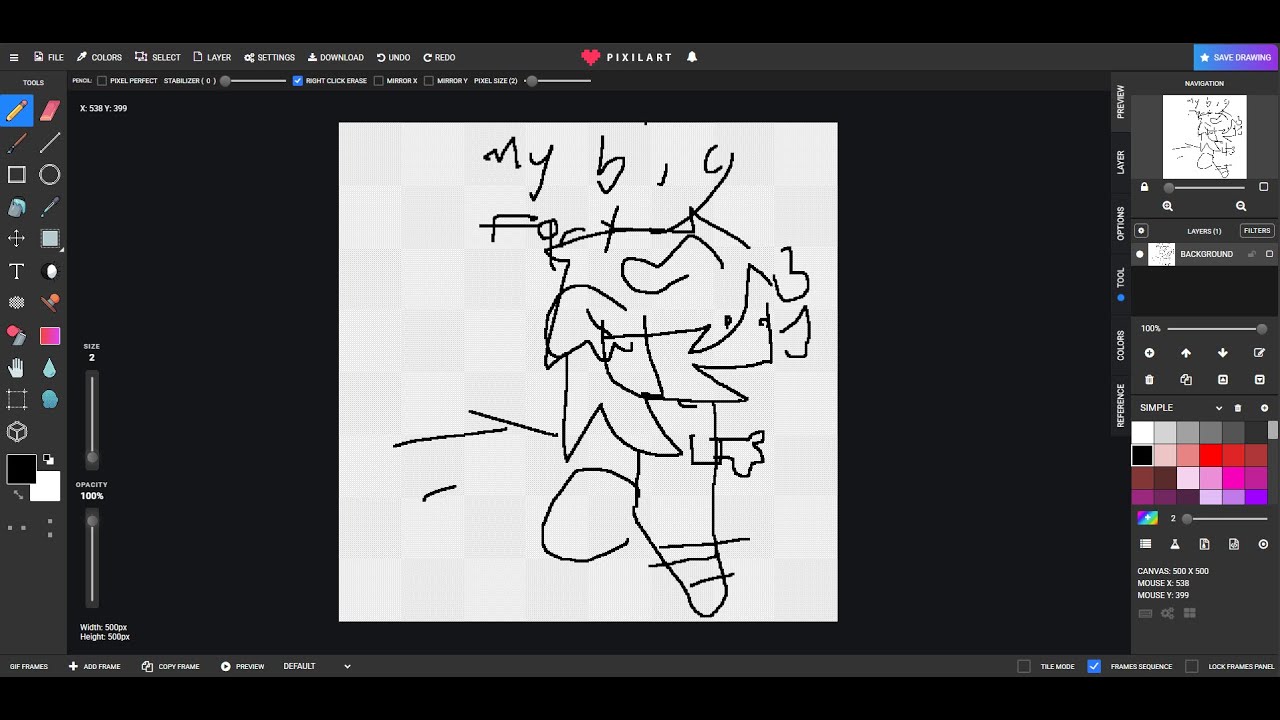Open the Select menu
The image size is (1280, 720).
pyautogui.click(x=158, y=57)
